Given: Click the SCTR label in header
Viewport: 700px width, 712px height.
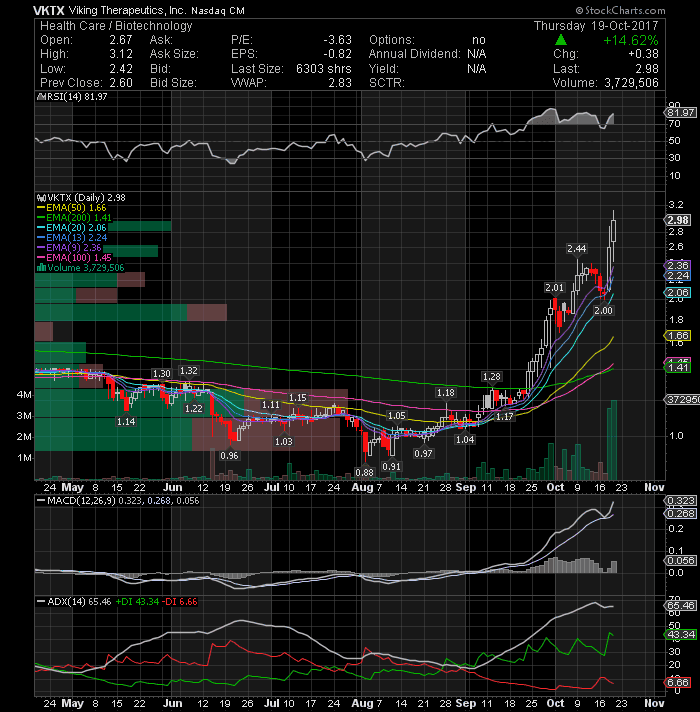Looking at the screenshot, I should click(x=386, y=83).
